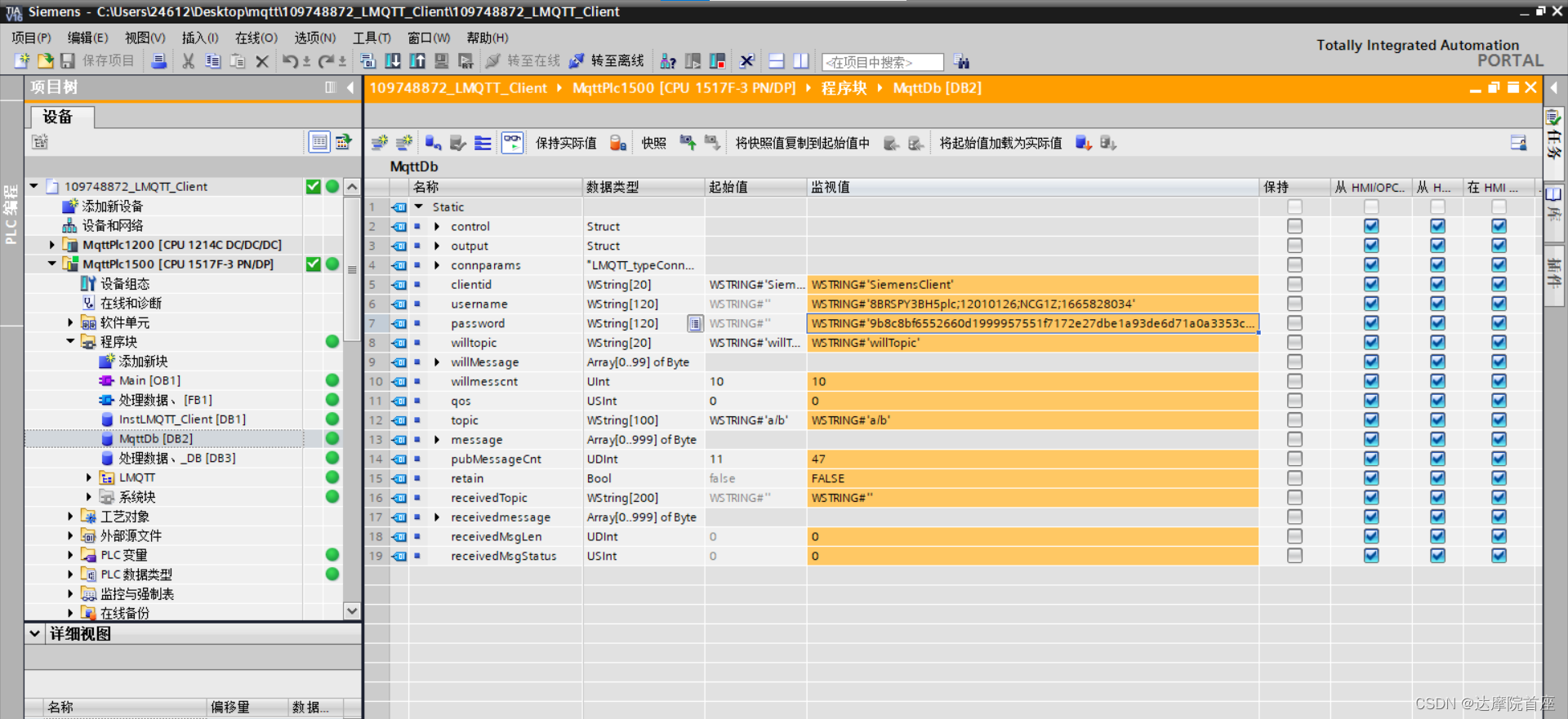Uncheck HMI/OPC accessible checkbox for receivedMsgStatus
This screenshot has width=1568, height=719.
point(1371,556)
